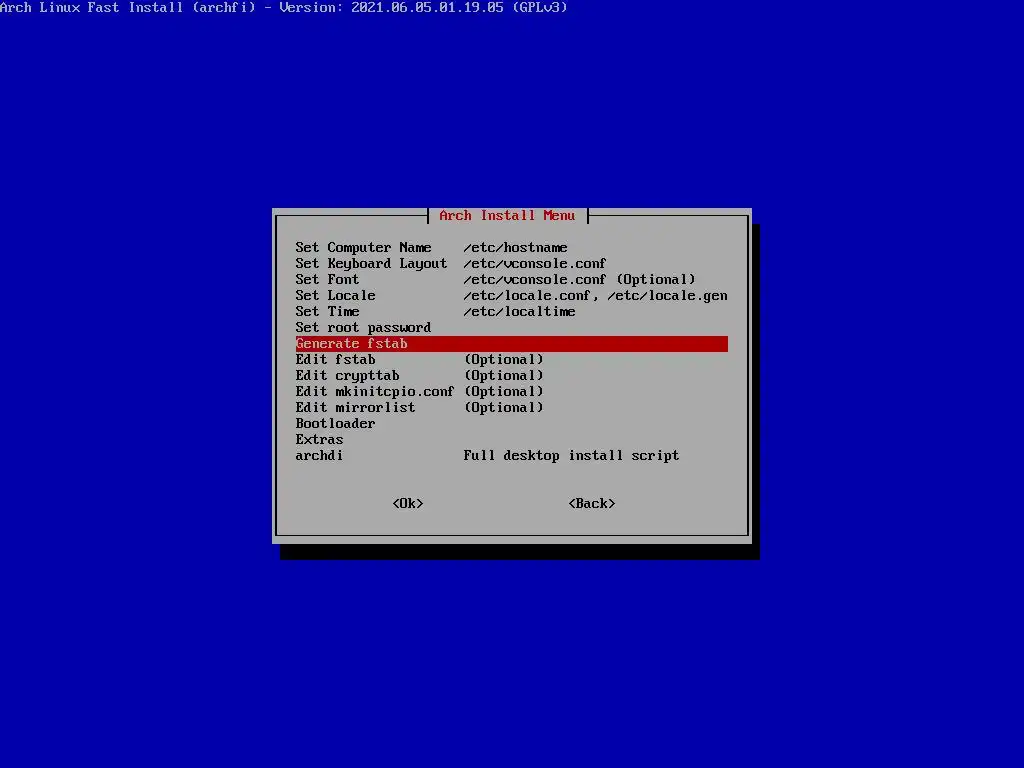Click the /etc/hostname description text

click(x=515, y=248)
